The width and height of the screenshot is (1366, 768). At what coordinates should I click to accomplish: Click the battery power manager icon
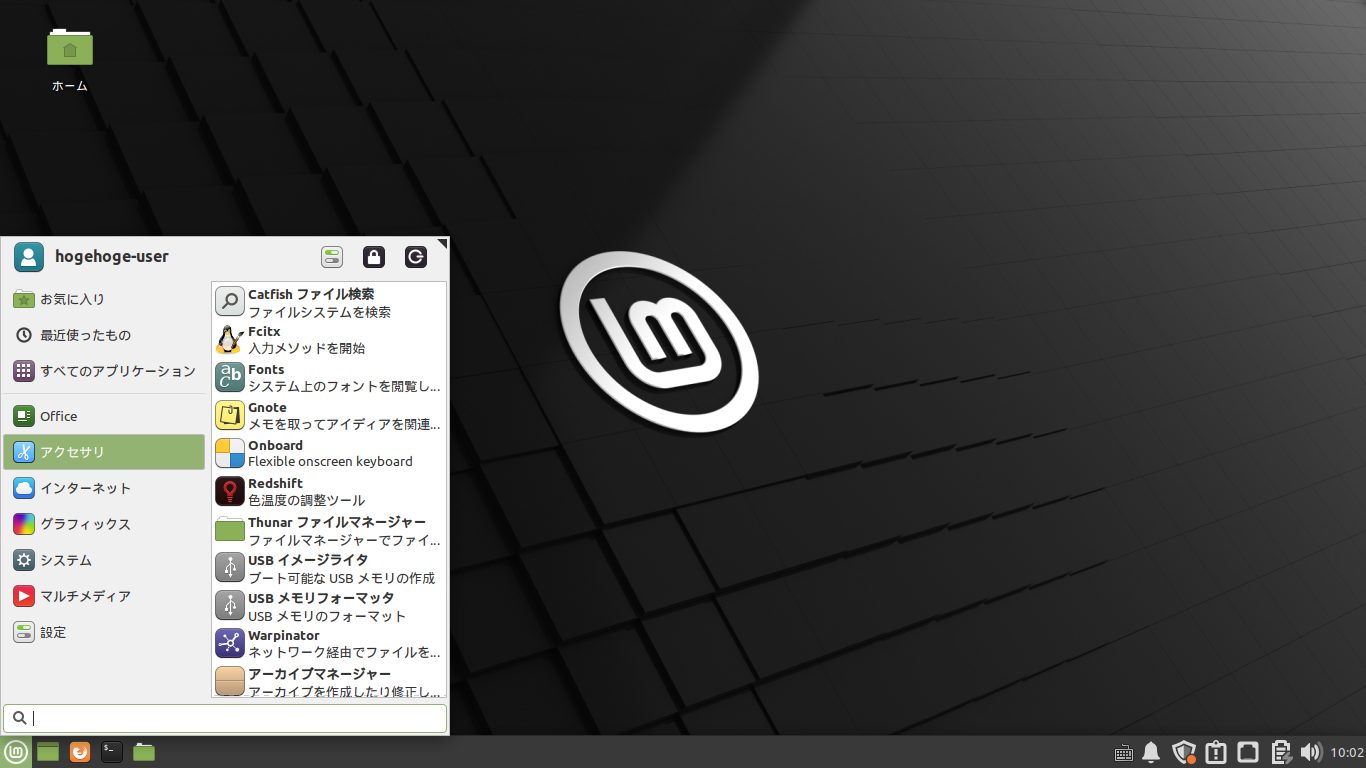click(x=1280, y=752)
